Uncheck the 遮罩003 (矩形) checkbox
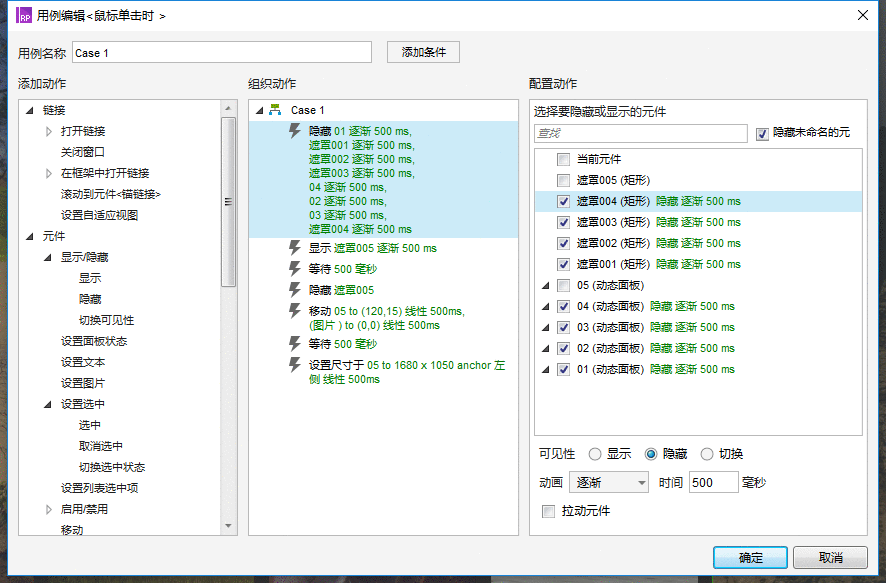Image resolution: width=886 pixels, height=583 pixels. click(563, 222)
